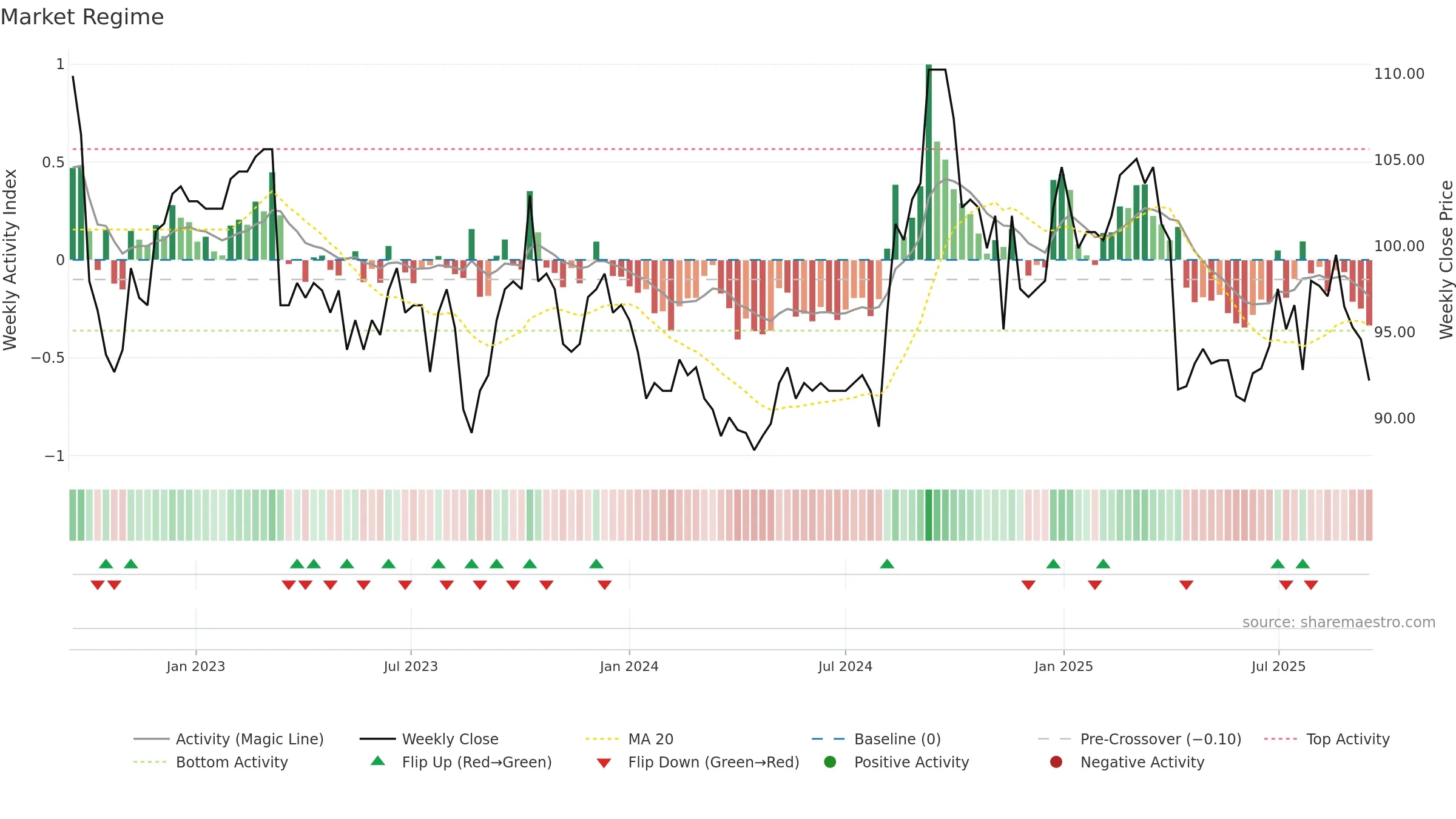Click the 95.00 price axis label
This screenshot has width=1456, height=819.
tap(1394, 332)
